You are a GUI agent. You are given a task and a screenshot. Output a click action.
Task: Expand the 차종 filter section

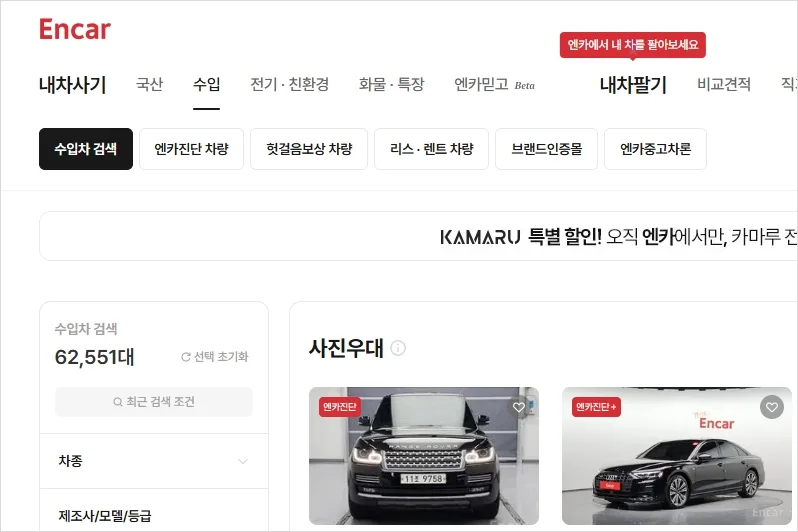[154, 461]
